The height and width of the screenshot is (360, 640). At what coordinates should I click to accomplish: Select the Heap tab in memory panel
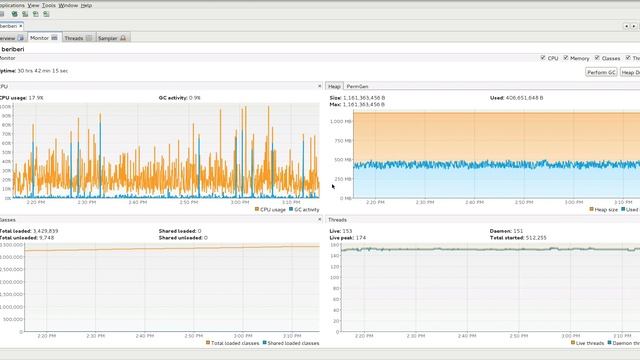334,86
